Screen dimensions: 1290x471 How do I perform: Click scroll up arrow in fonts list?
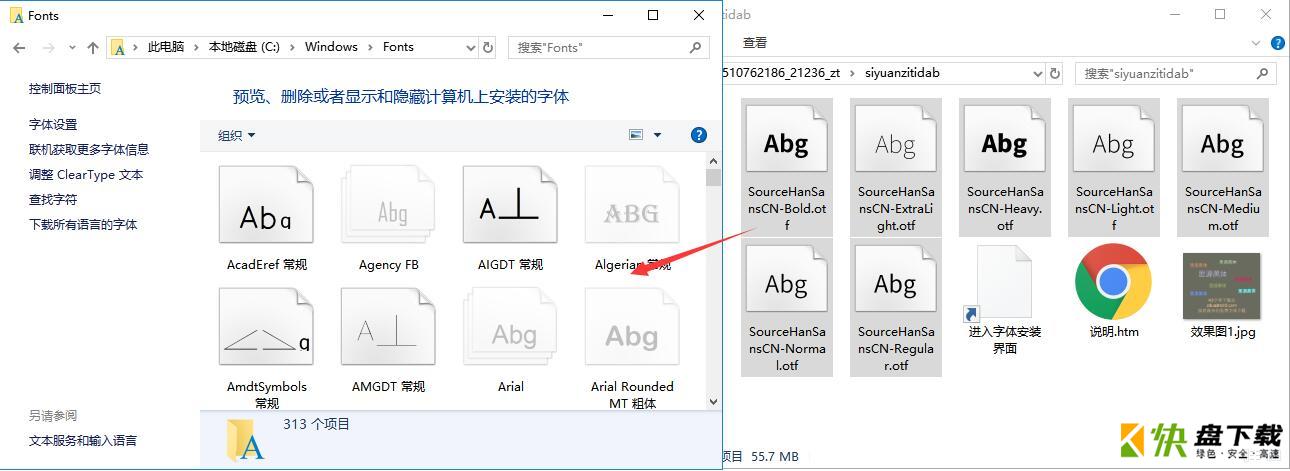pos(713,161)
